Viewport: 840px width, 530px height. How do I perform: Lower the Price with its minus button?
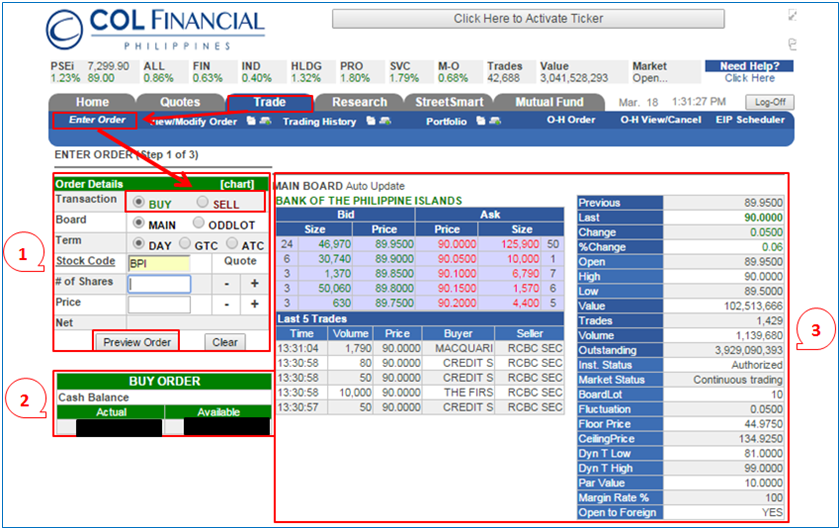click(227, 304)
